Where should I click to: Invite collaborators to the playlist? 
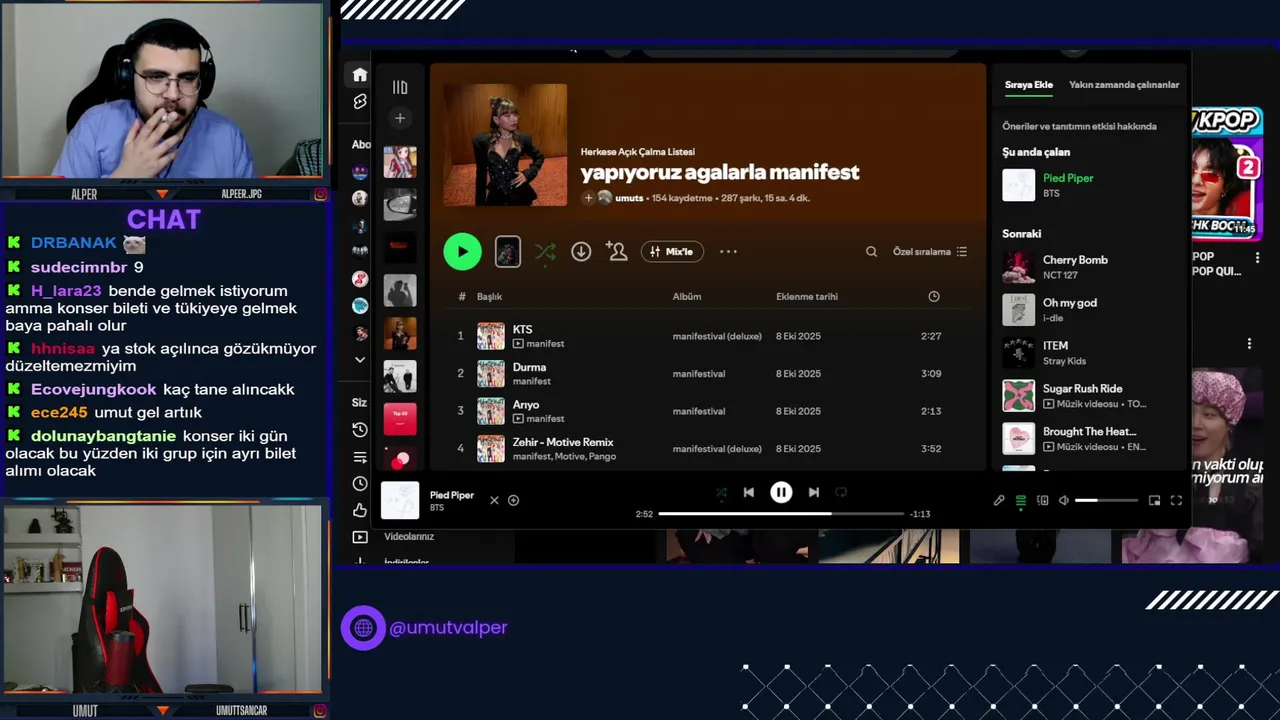(x=617, y=252)
